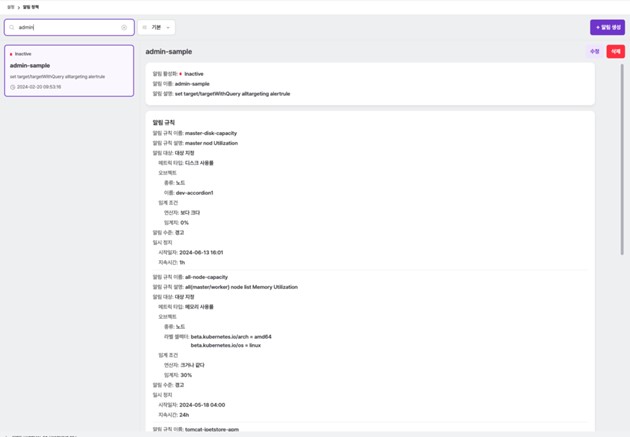Click the 수정 edit button
Viewport: 630px width, 437px height.
pyautogui.click(x=595, y=51)
